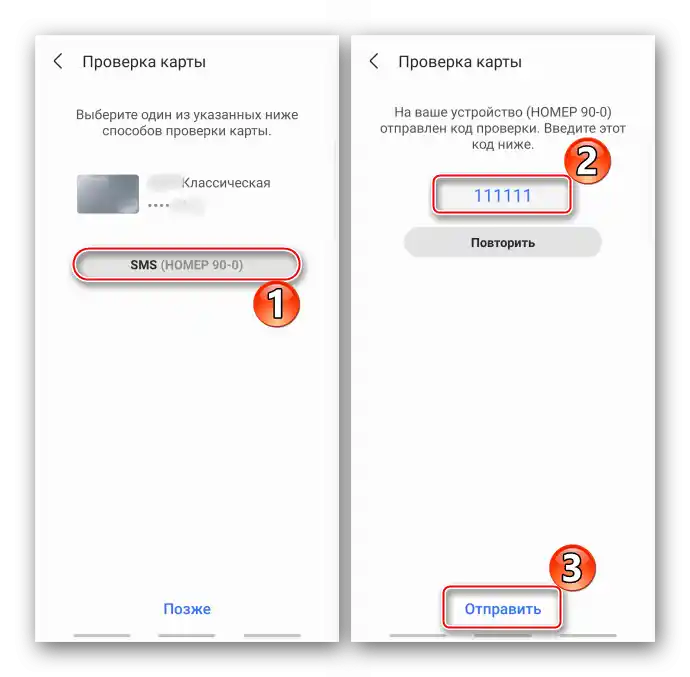Tap the masked card number dots
Image resolution: width=690 pixels, height=677 pixels.
click(x=159, y=205)
